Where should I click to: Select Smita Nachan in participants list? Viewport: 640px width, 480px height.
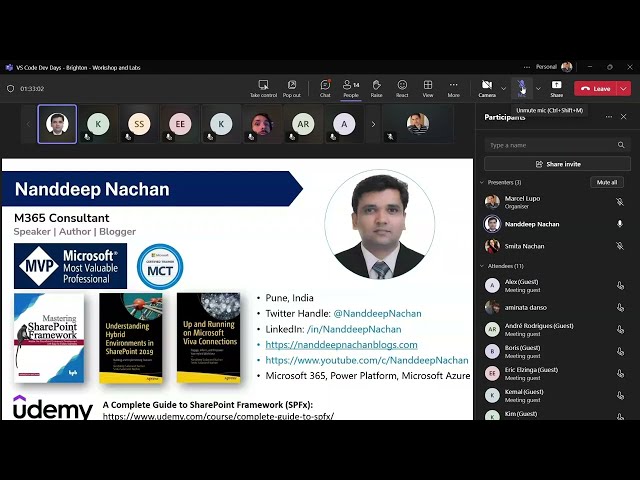tap(557, 246)
